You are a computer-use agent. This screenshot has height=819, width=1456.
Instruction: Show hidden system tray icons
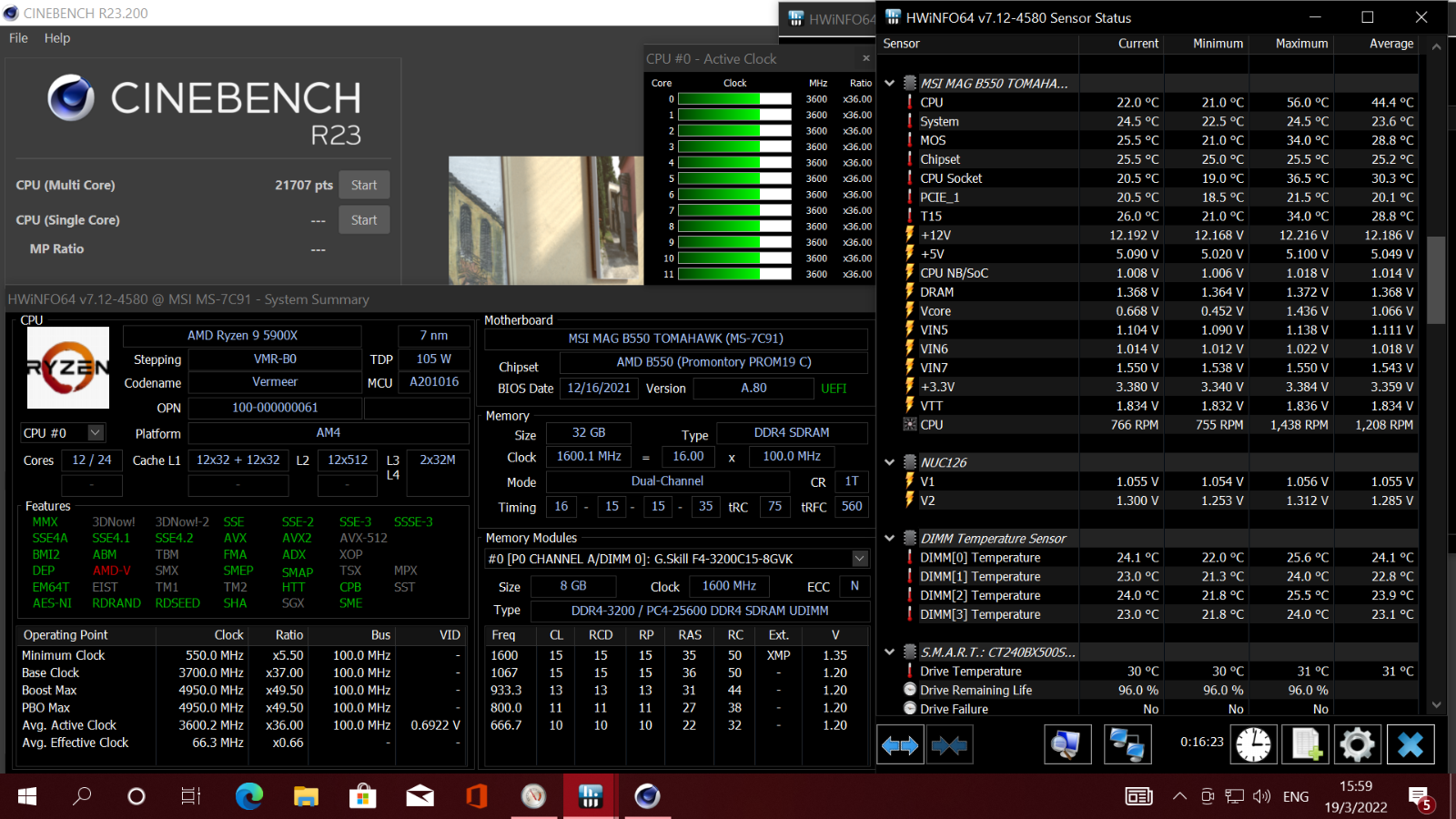(x=1179, y=796)
